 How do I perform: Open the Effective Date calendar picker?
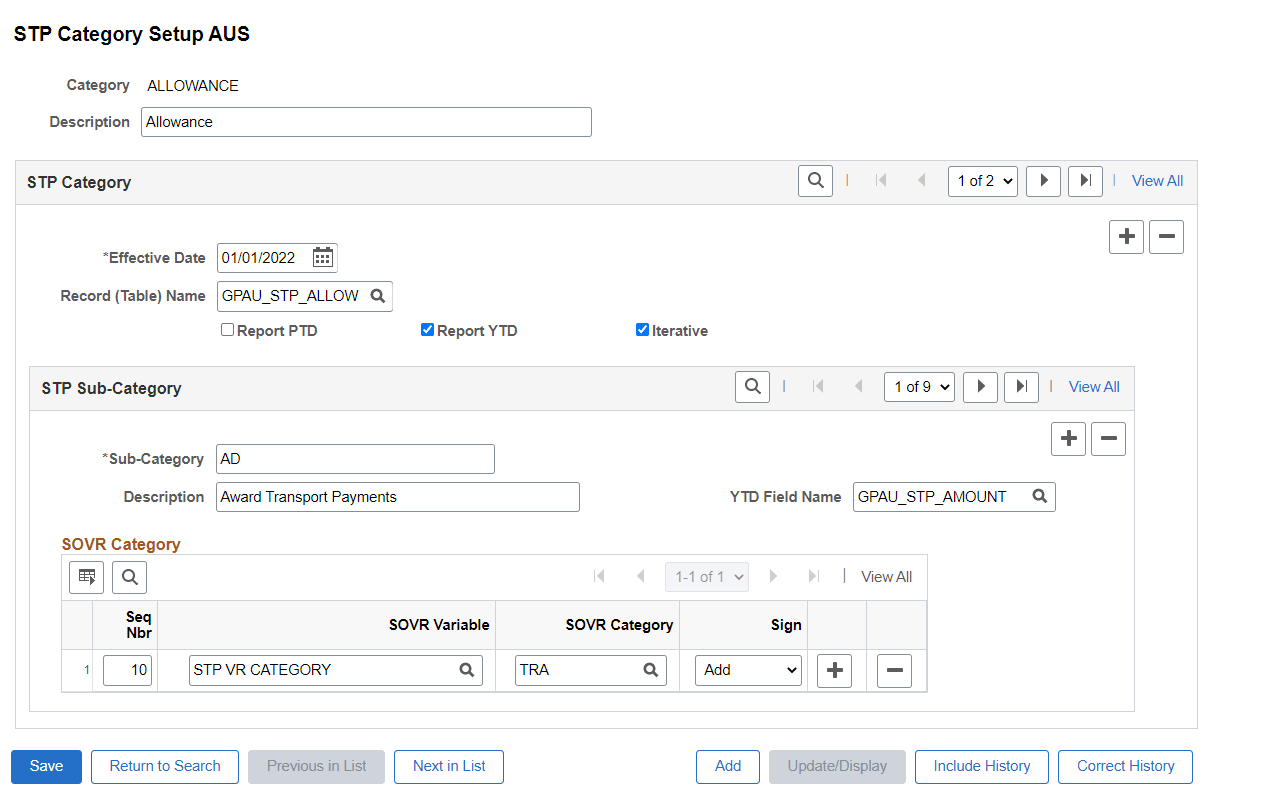[x=322, y=257]
